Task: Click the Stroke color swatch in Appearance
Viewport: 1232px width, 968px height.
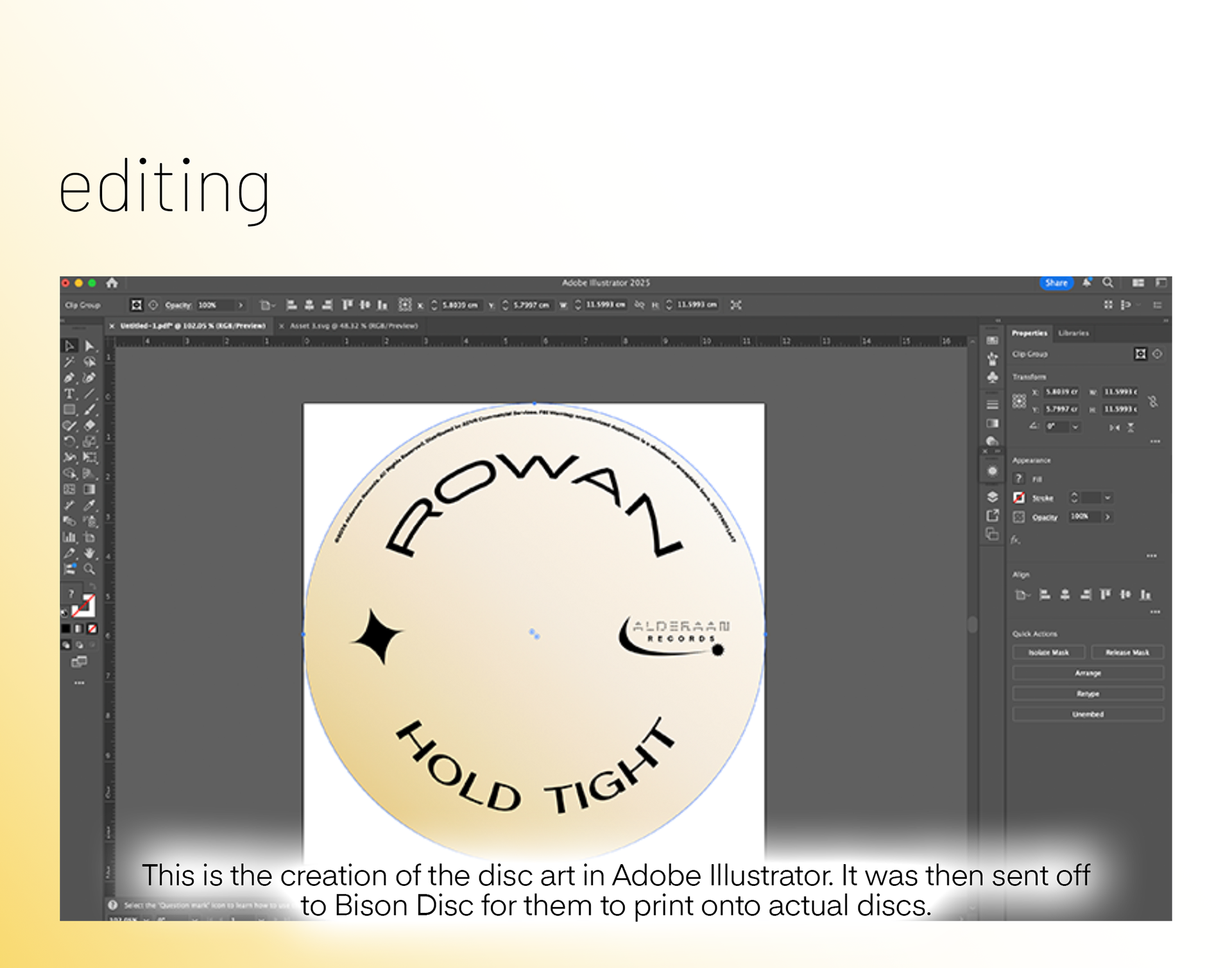Action: pyautogui.click(x=1019, y=498)
